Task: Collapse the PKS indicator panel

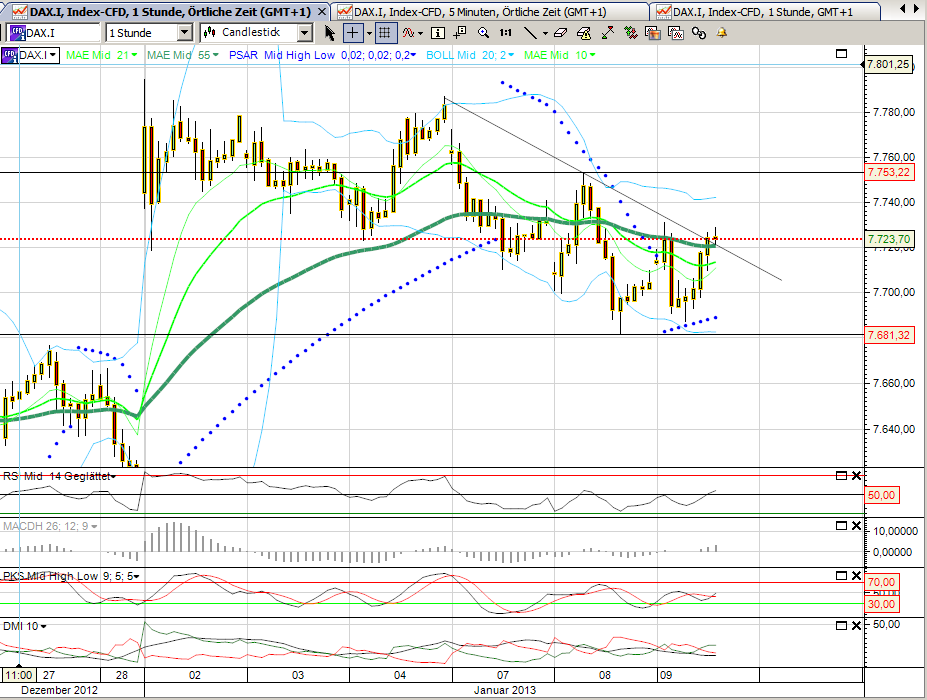Action: pos(839,575)
